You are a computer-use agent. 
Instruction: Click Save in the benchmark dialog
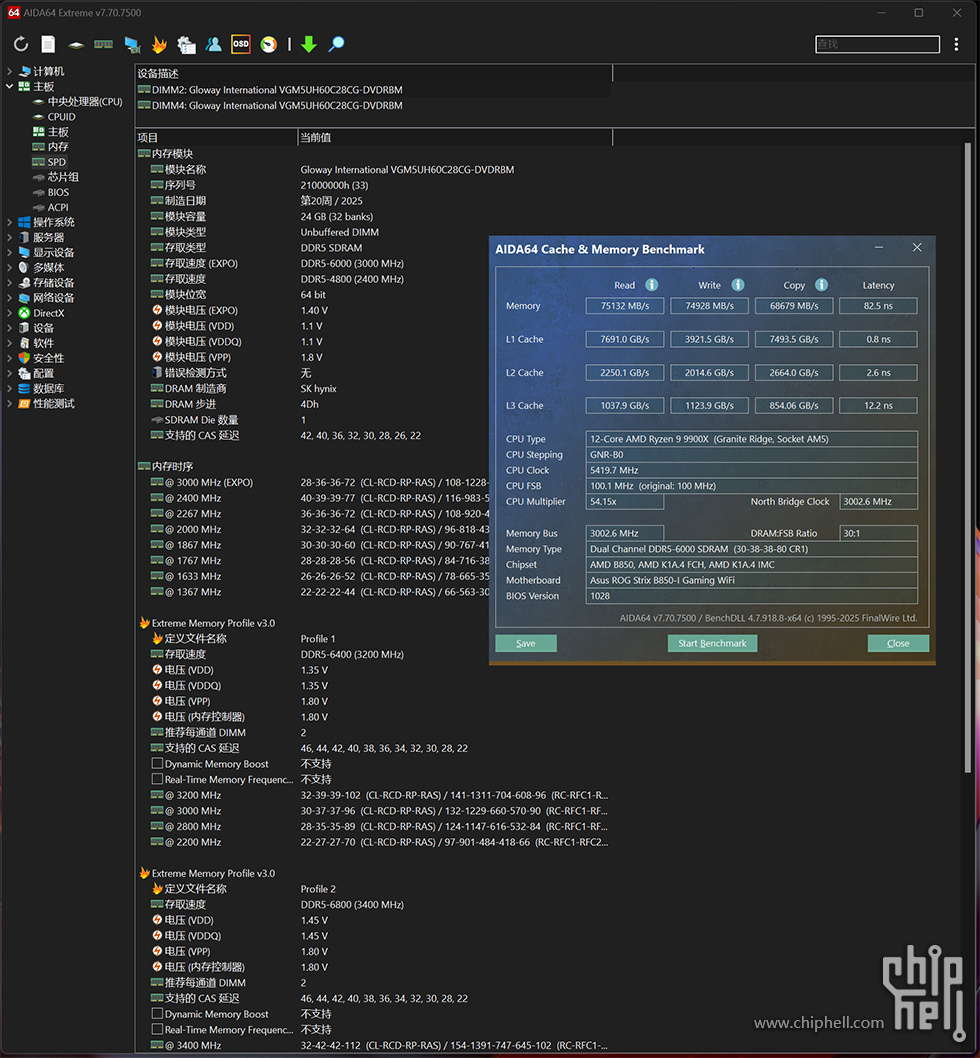tap(526, 643)
